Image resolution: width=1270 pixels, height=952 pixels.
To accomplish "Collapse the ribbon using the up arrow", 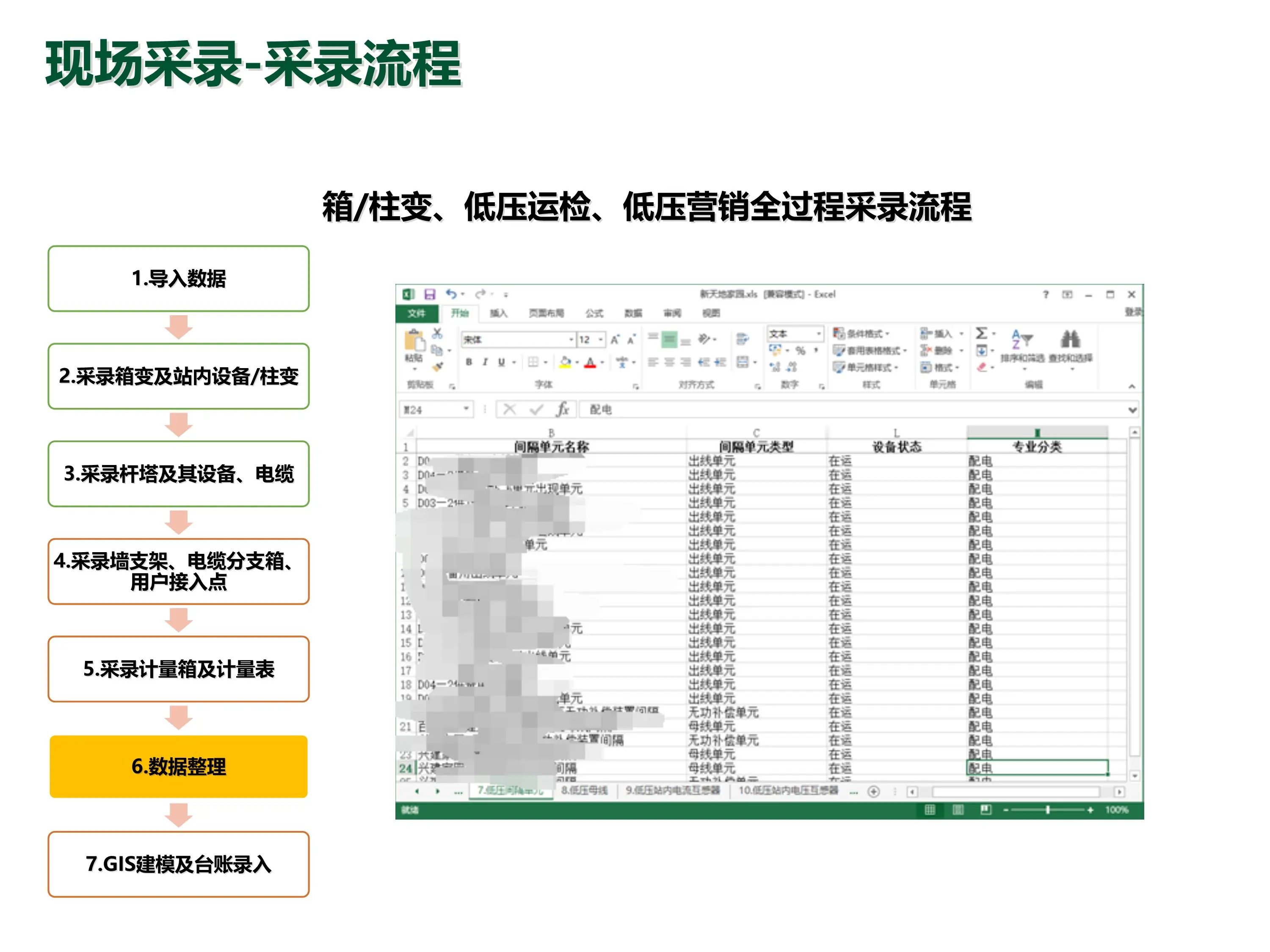I will 1132,386.
